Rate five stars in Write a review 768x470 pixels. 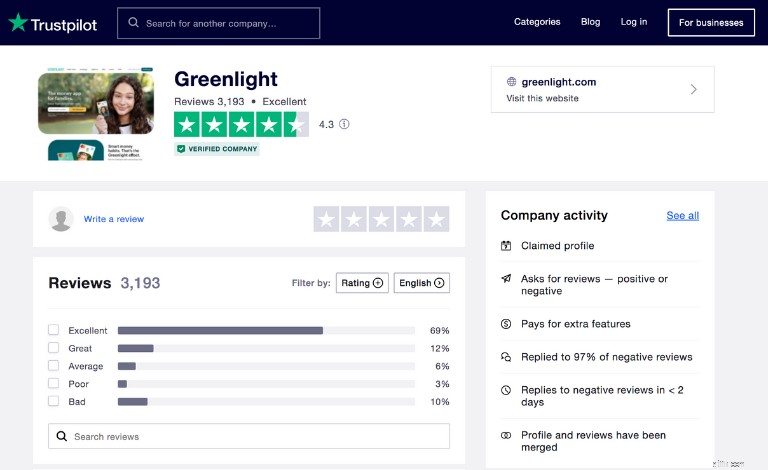[436, 219]
